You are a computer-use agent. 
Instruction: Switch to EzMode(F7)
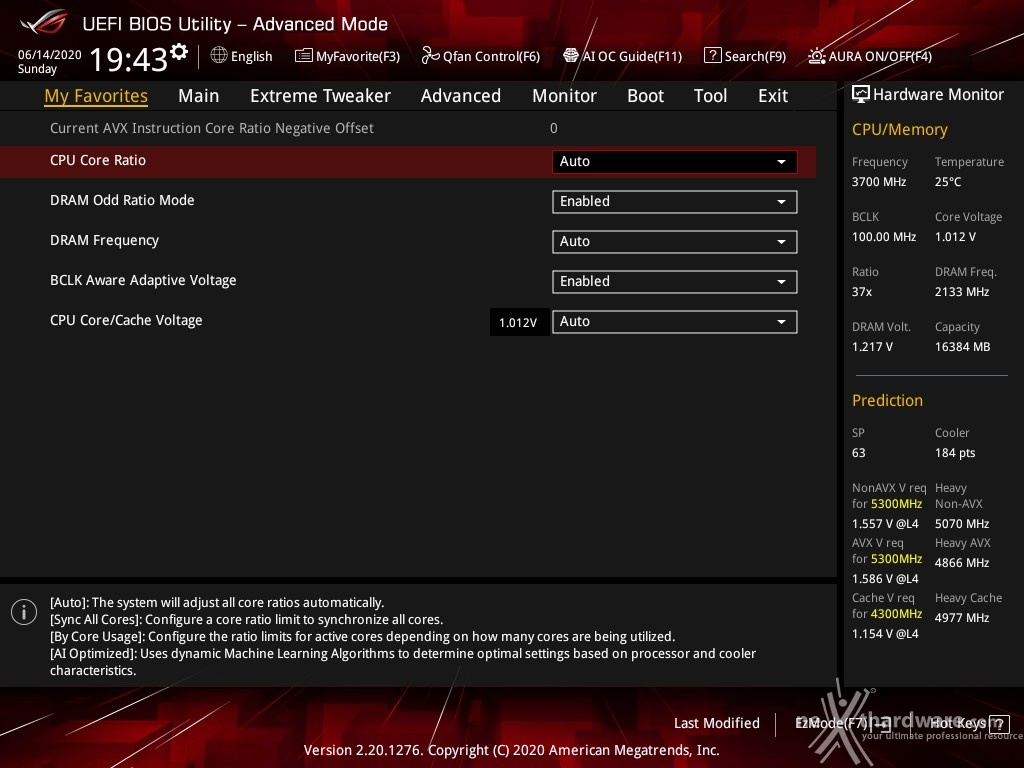(x=842, y=724)
